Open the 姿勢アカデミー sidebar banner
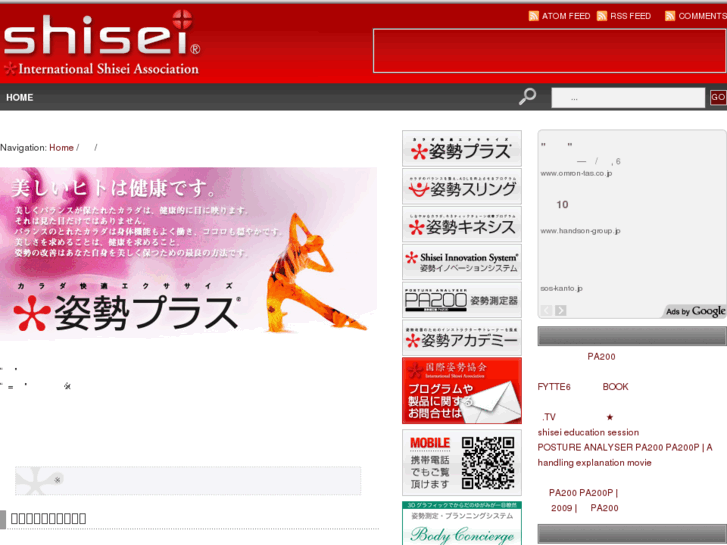The width and height of the screenshot is (727, 545). pos(462,338)
